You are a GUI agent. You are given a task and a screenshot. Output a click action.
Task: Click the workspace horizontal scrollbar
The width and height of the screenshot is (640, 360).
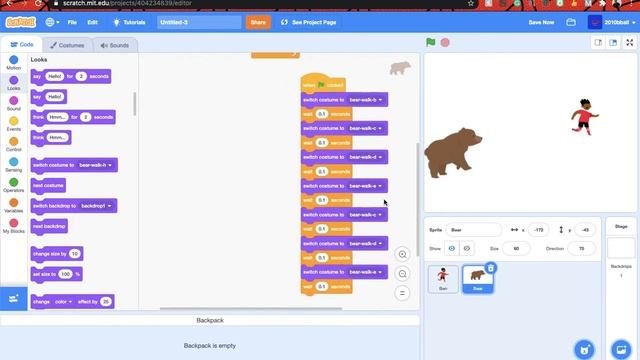(251, 309)
